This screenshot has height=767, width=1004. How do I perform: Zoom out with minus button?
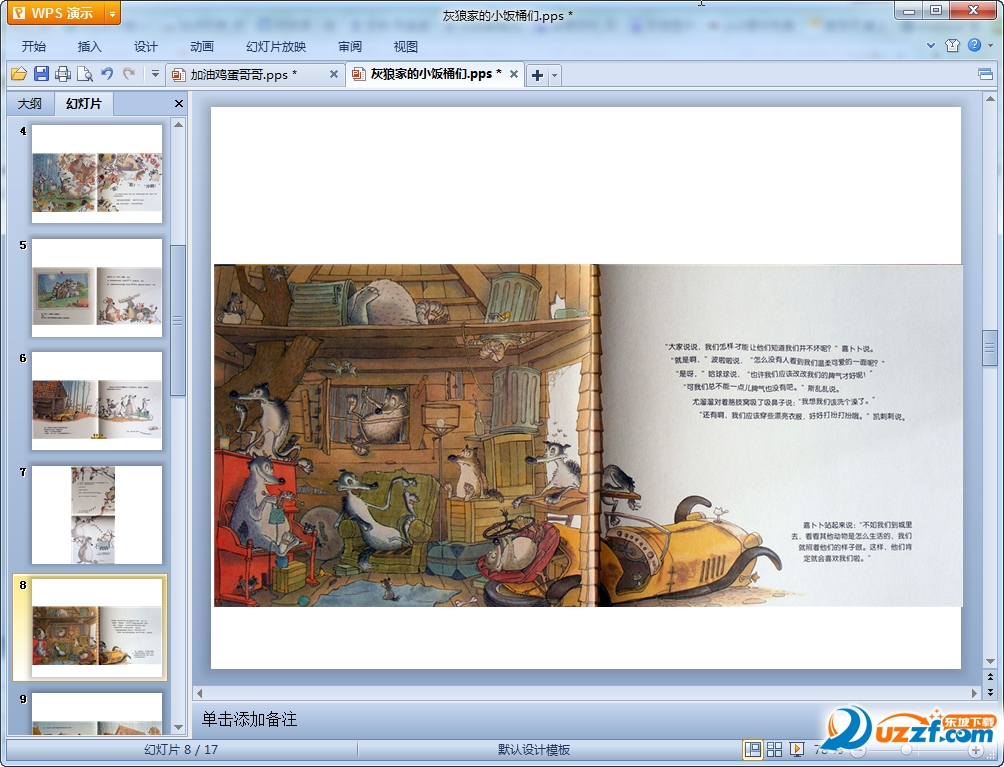[857, 750]
